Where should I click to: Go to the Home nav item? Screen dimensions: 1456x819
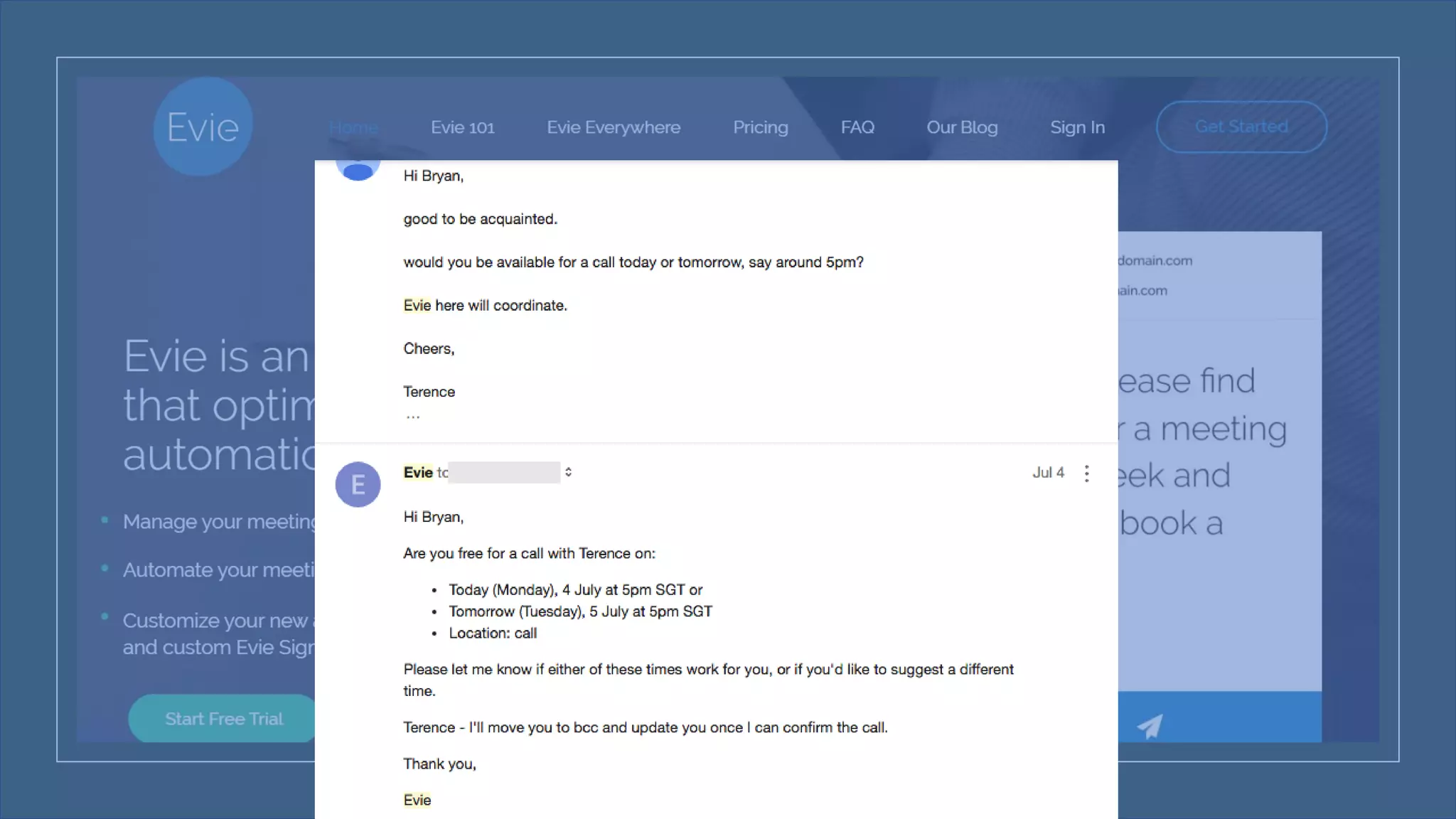353,128
